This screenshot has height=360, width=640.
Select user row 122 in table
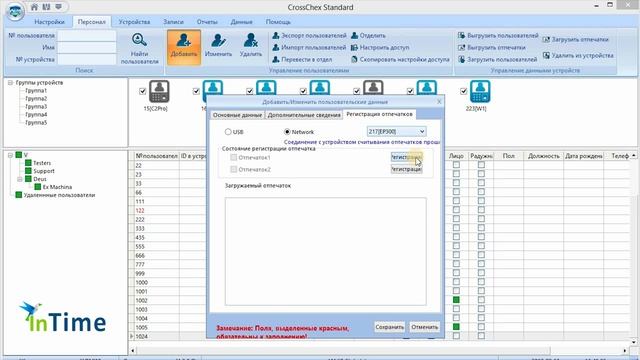140,210
